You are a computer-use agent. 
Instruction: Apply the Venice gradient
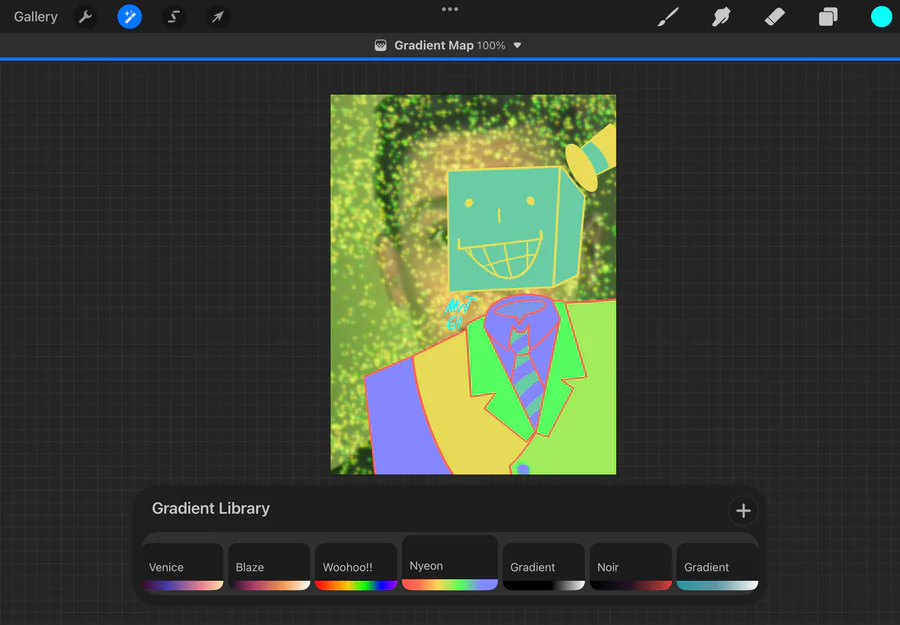coord(183,566)
